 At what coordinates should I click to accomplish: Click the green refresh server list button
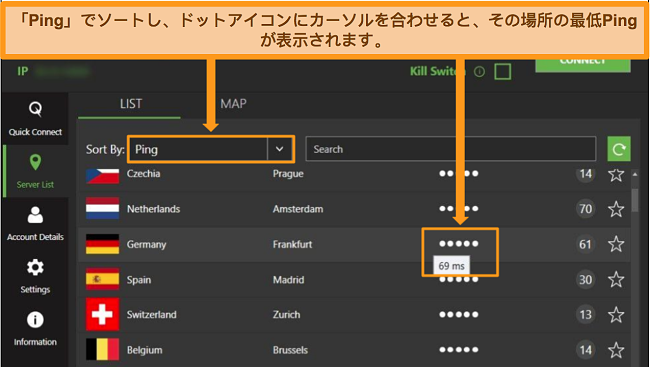[618, 149]
